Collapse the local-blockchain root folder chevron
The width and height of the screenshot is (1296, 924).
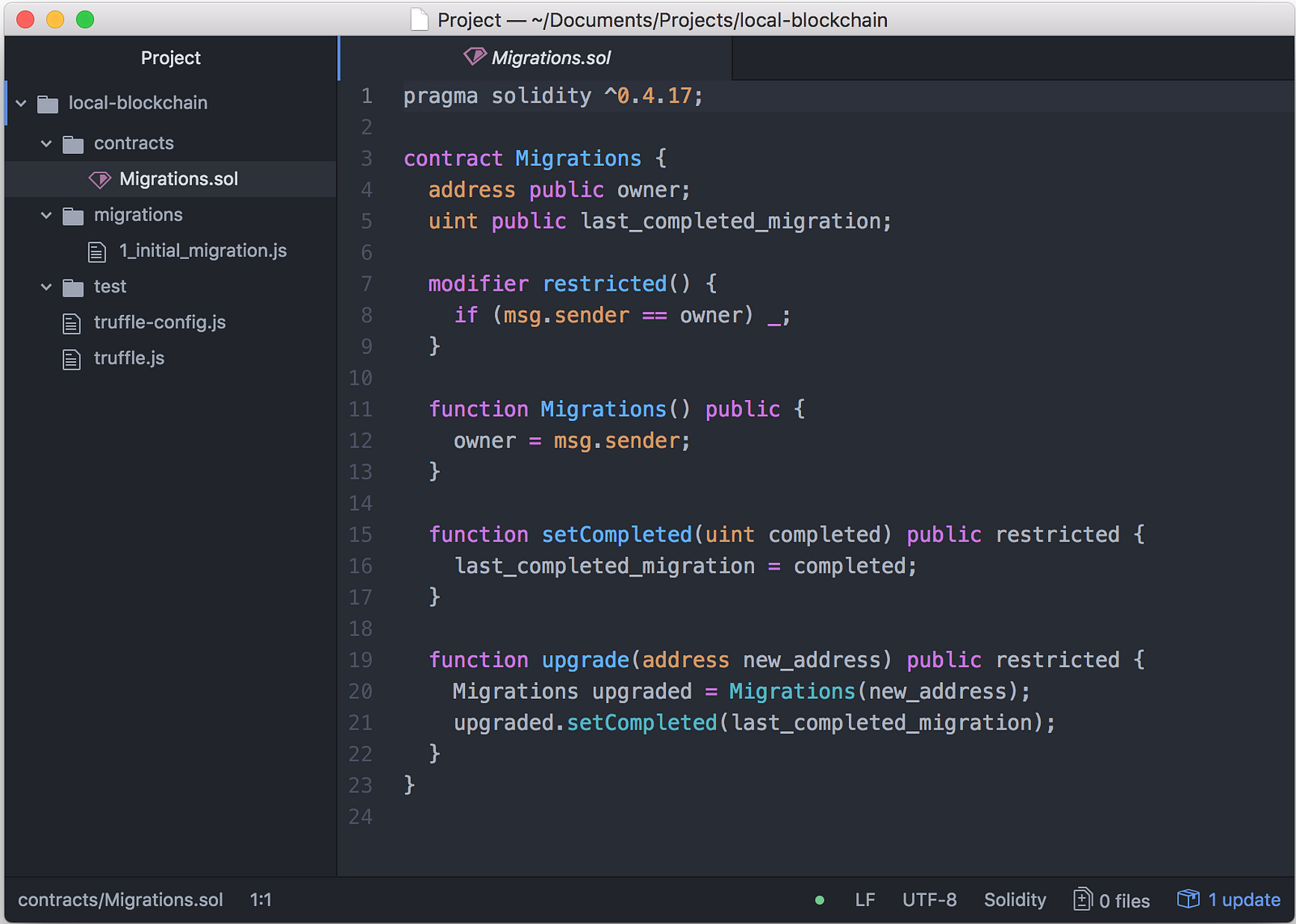point(21,104)
